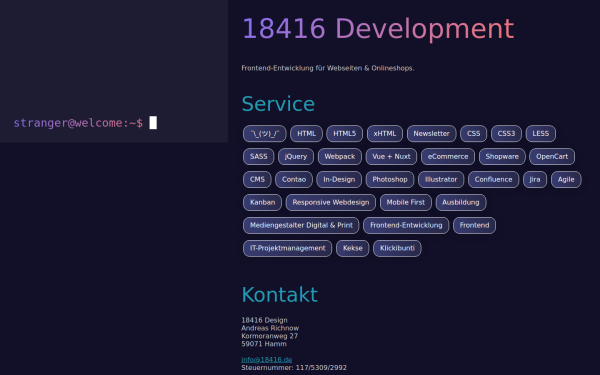Click the shrug emoticon tag
The width and height of the screenshot is (600, 375).
(x=264, y=134)
